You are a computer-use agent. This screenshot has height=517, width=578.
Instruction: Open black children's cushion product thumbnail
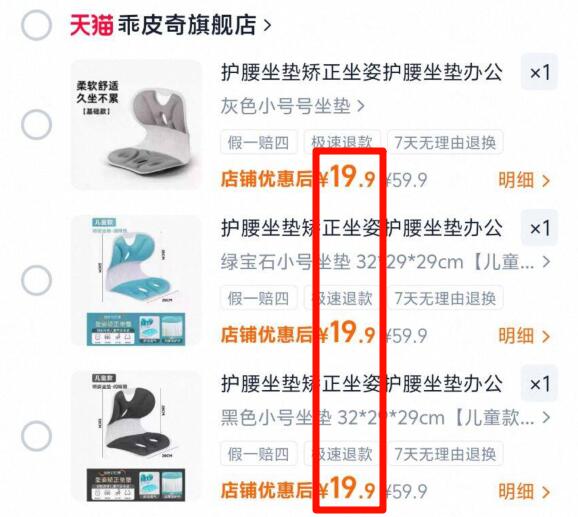point(136,437)
